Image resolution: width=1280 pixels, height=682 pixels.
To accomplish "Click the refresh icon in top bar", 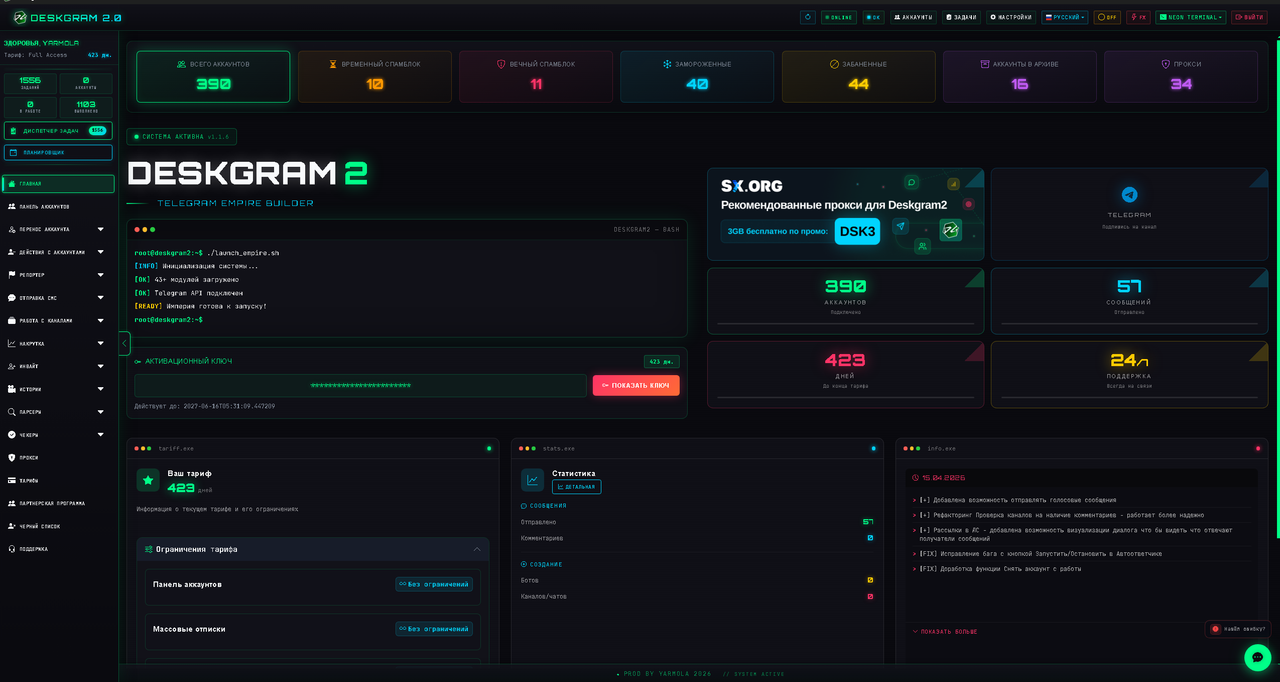I will click(808, 17).
